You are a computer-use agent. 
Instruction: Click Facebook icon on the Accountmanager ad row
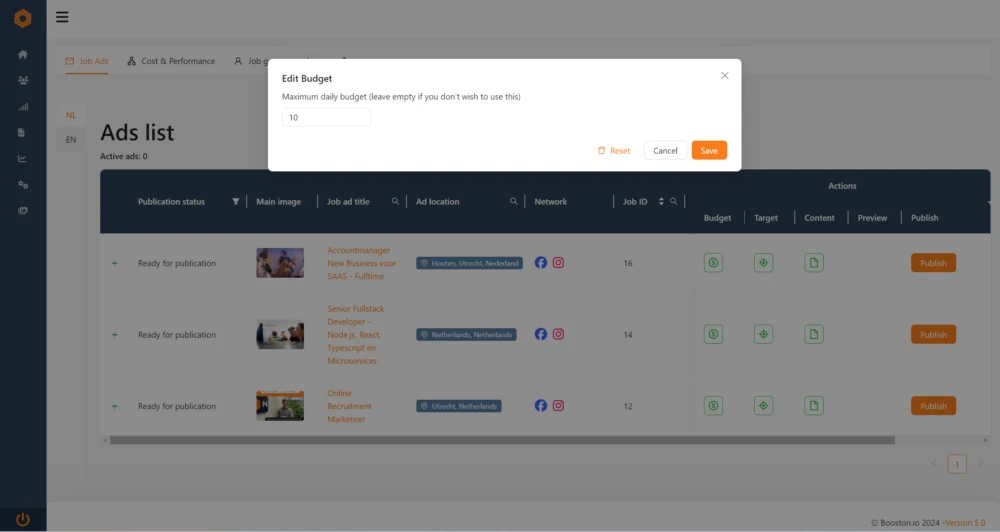click(541, 263)
